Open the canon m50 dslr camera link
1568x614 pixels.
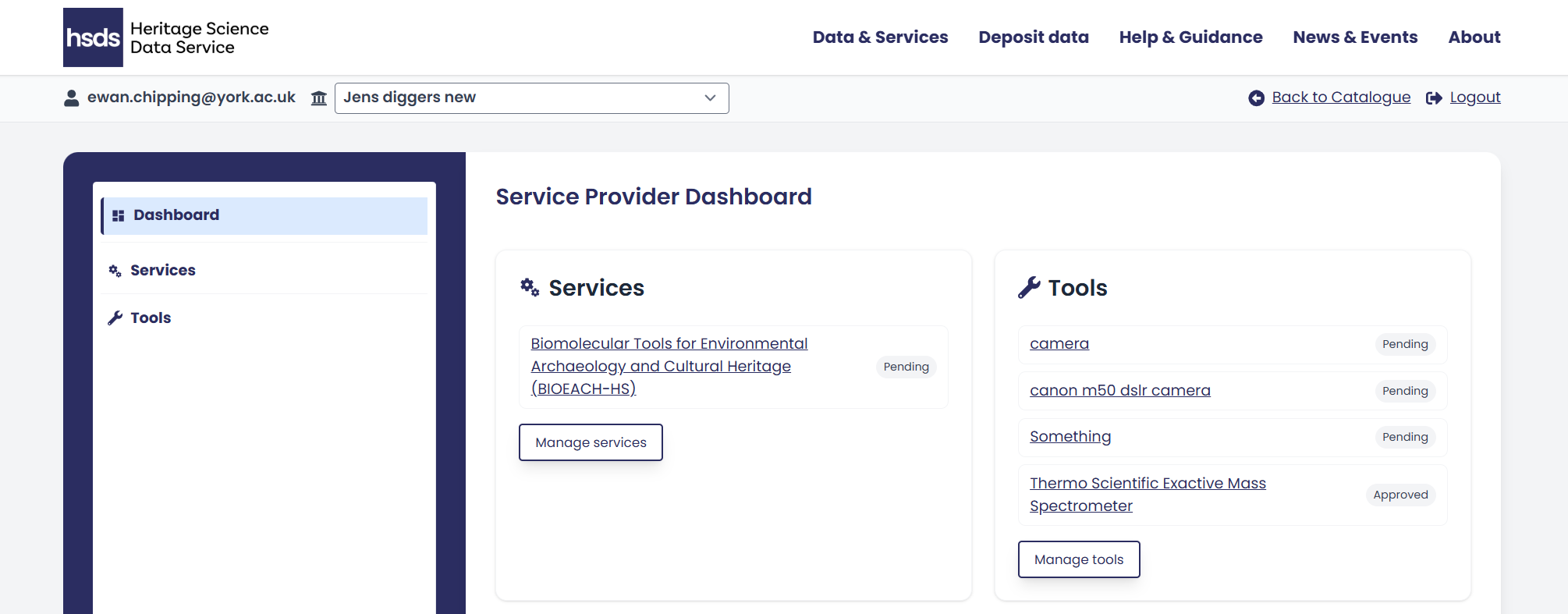tap(1120, 391)
